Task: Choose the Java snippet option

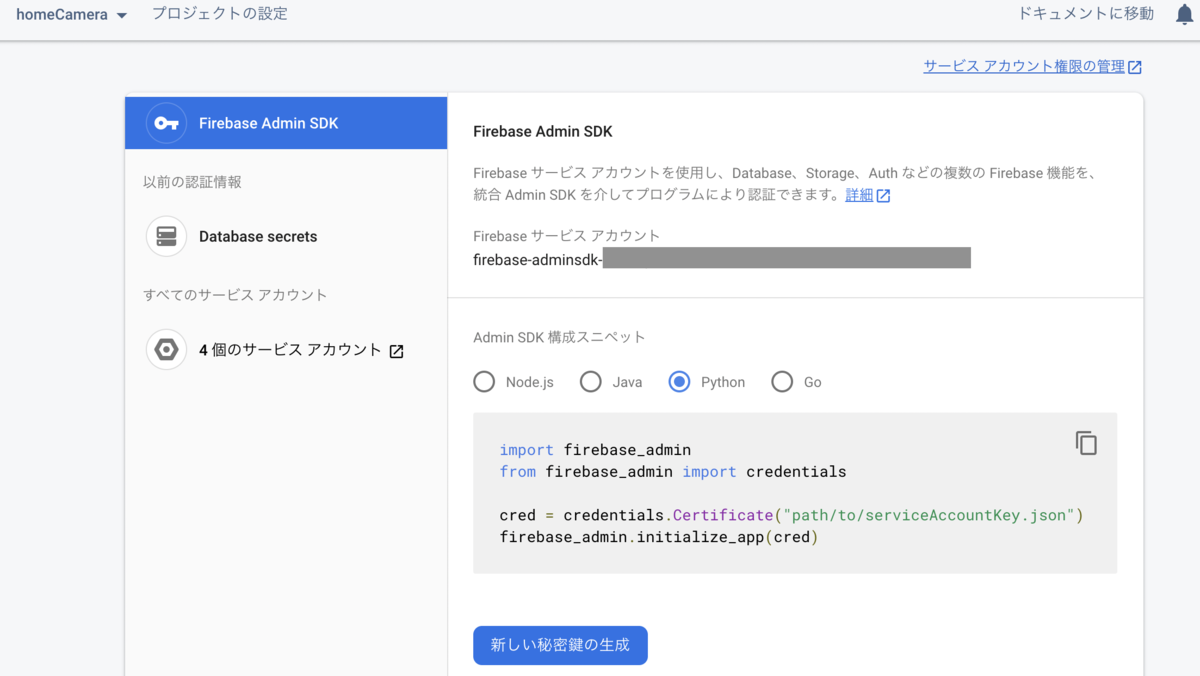Action: pos(591,382)
